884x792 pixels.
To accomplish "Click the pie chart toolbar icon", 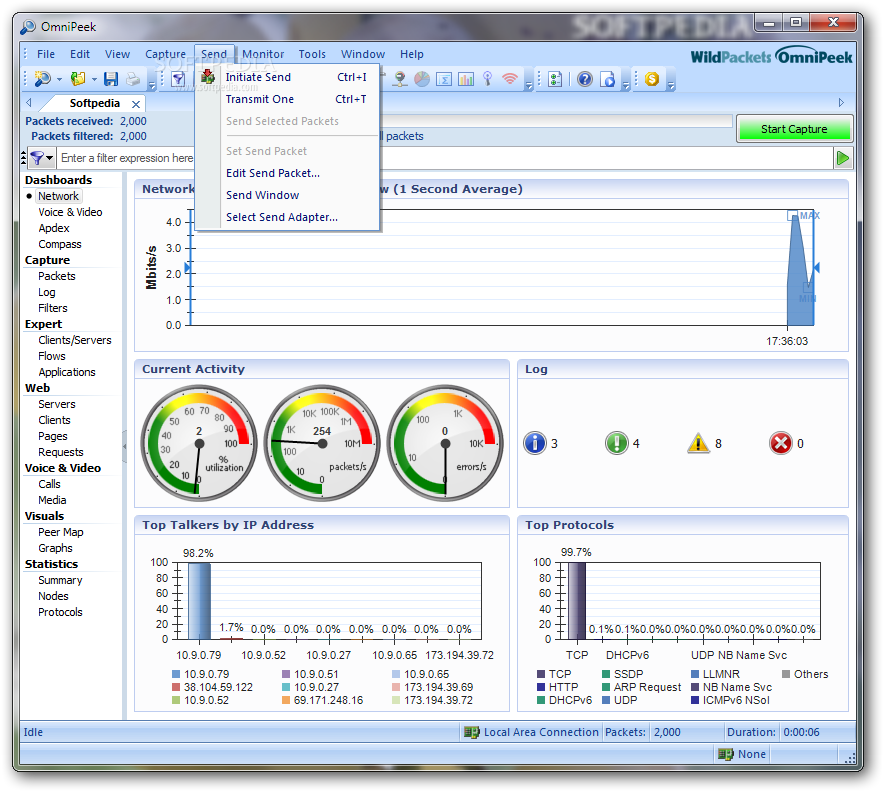I will pos(422,79).
